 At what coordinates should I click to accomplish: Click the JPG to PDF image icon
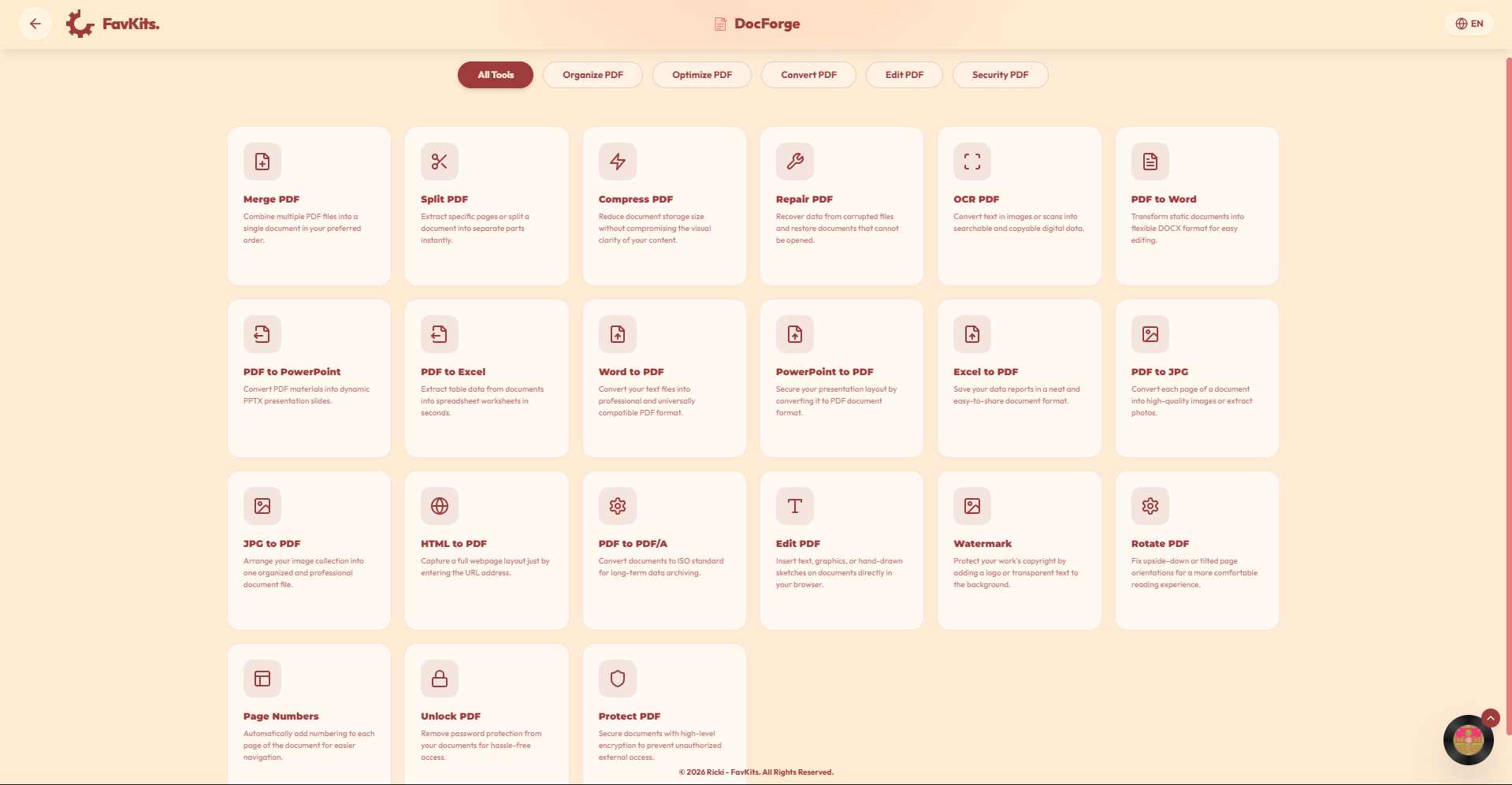pyautogui.click(x=262, y=506)
